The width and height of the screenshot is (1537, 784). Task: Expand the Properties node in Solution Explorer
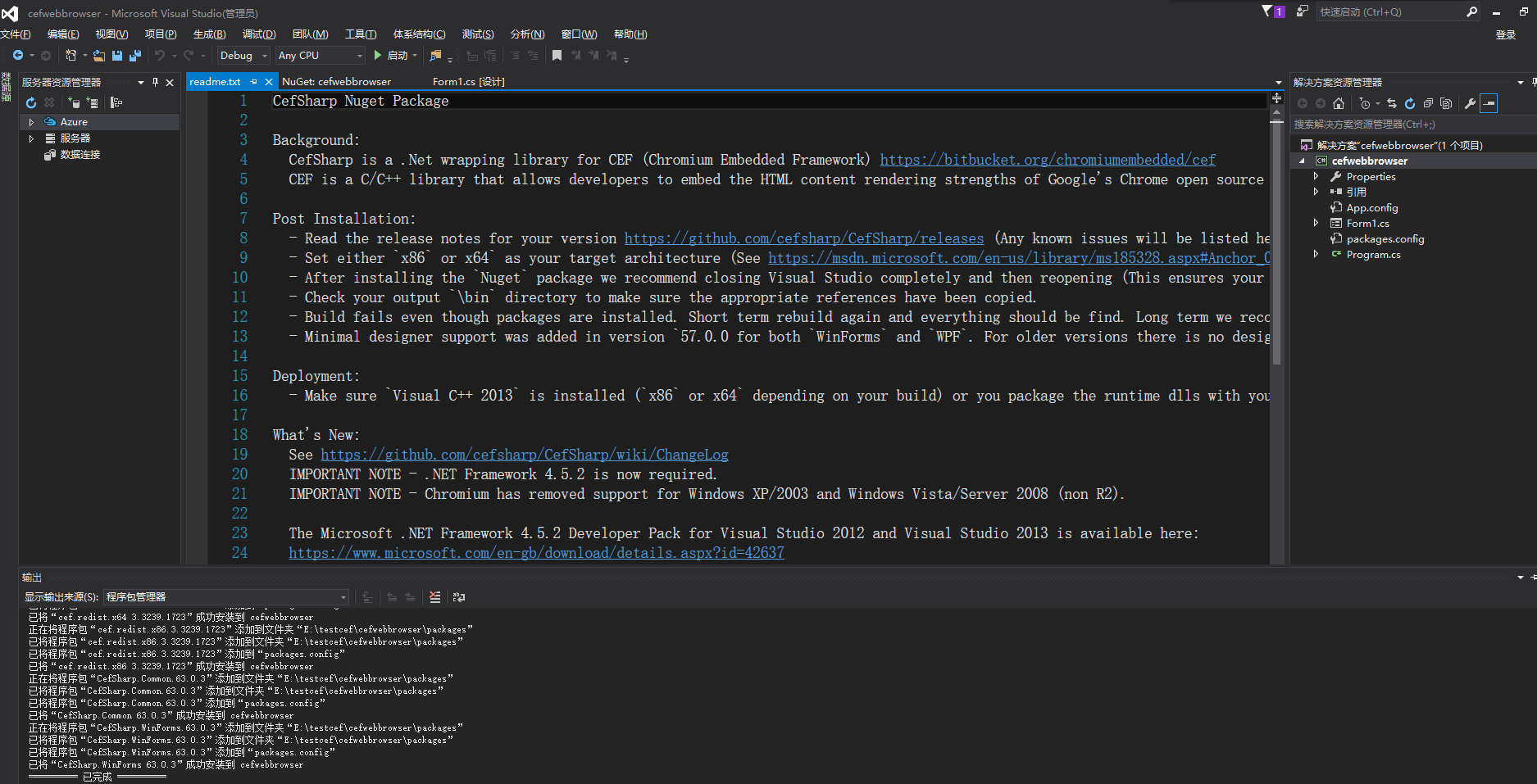(x=1316, y=177)
